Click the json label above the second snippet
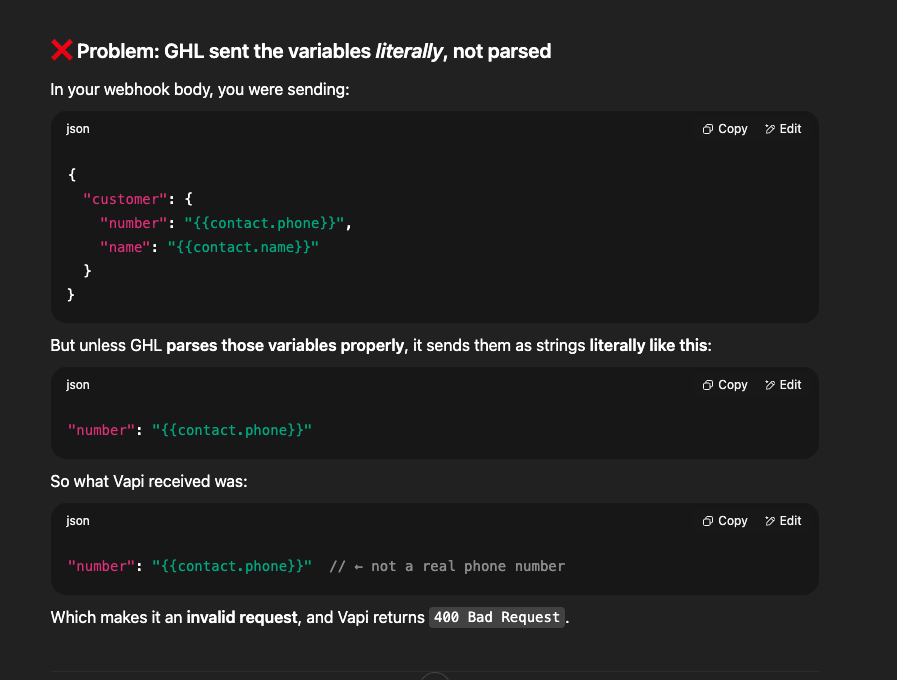The image size is (897, 680). (x=77, y=384)
